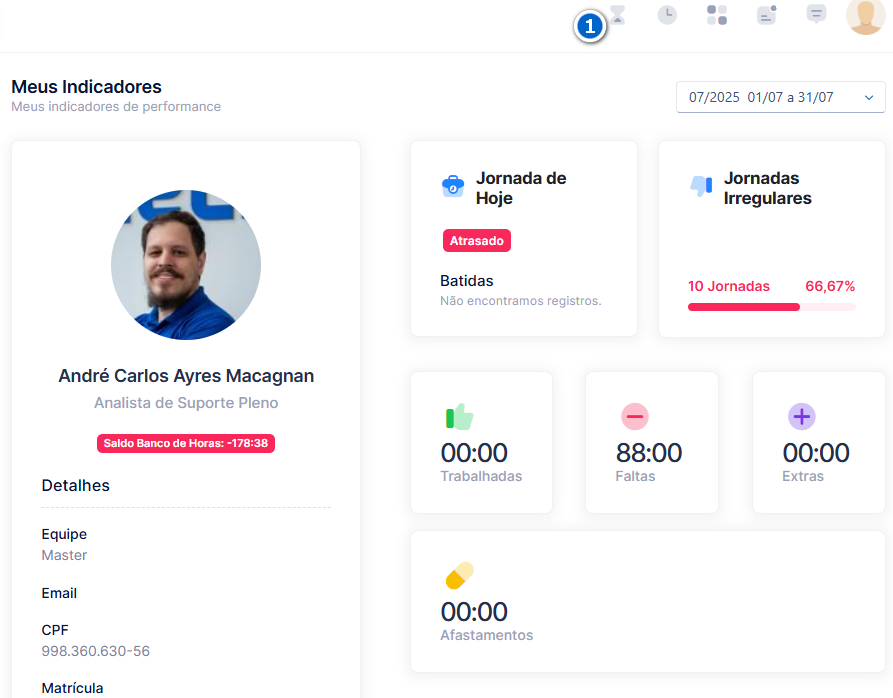893x698 pixels.
Task: Open the notifications list icon with dot
Action: click(x=767, y=15)
